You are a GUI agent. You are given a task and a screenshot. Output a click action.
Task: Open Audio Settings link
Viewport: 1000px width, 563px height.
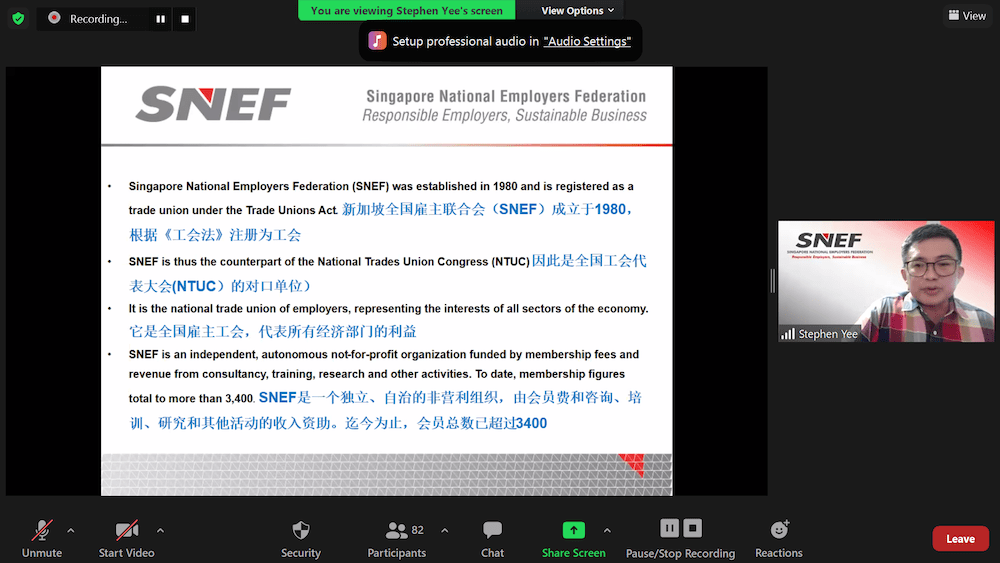tap(587, 41)
